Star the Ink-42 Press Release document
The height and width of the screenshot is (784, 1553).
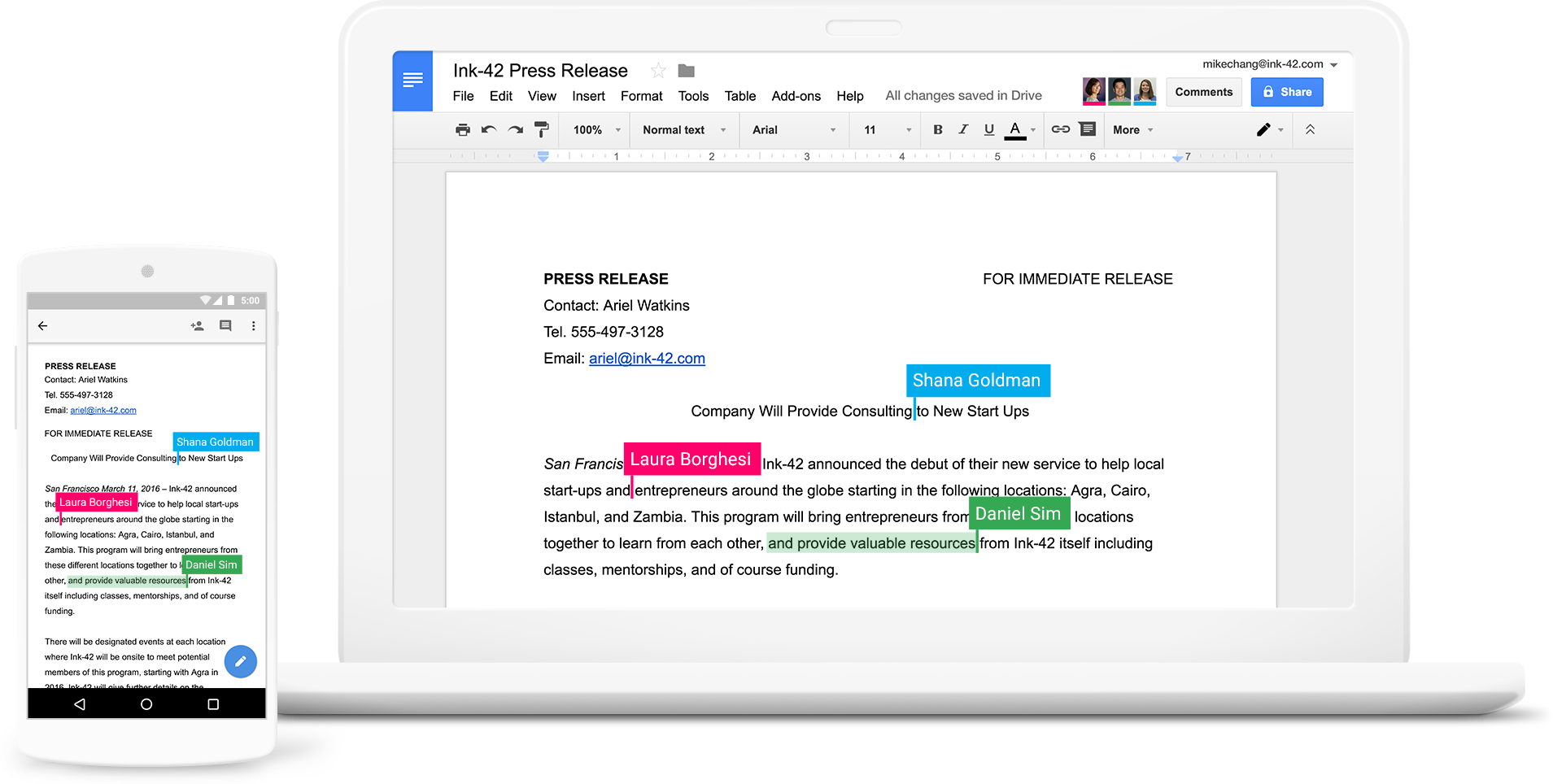(658, 71)
